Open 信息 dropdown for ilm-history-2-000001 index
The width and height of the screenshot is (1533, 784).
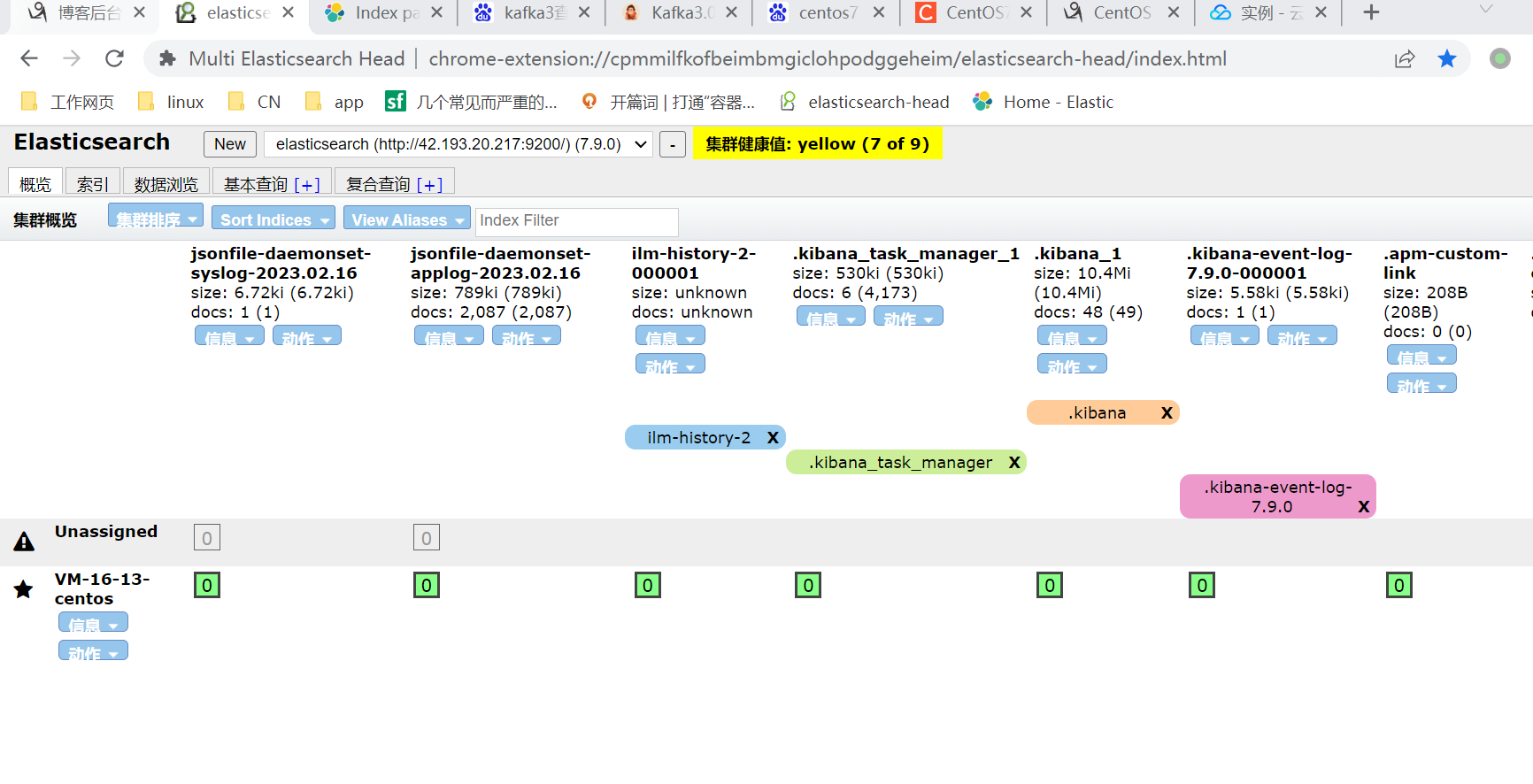tap(671, 337)
